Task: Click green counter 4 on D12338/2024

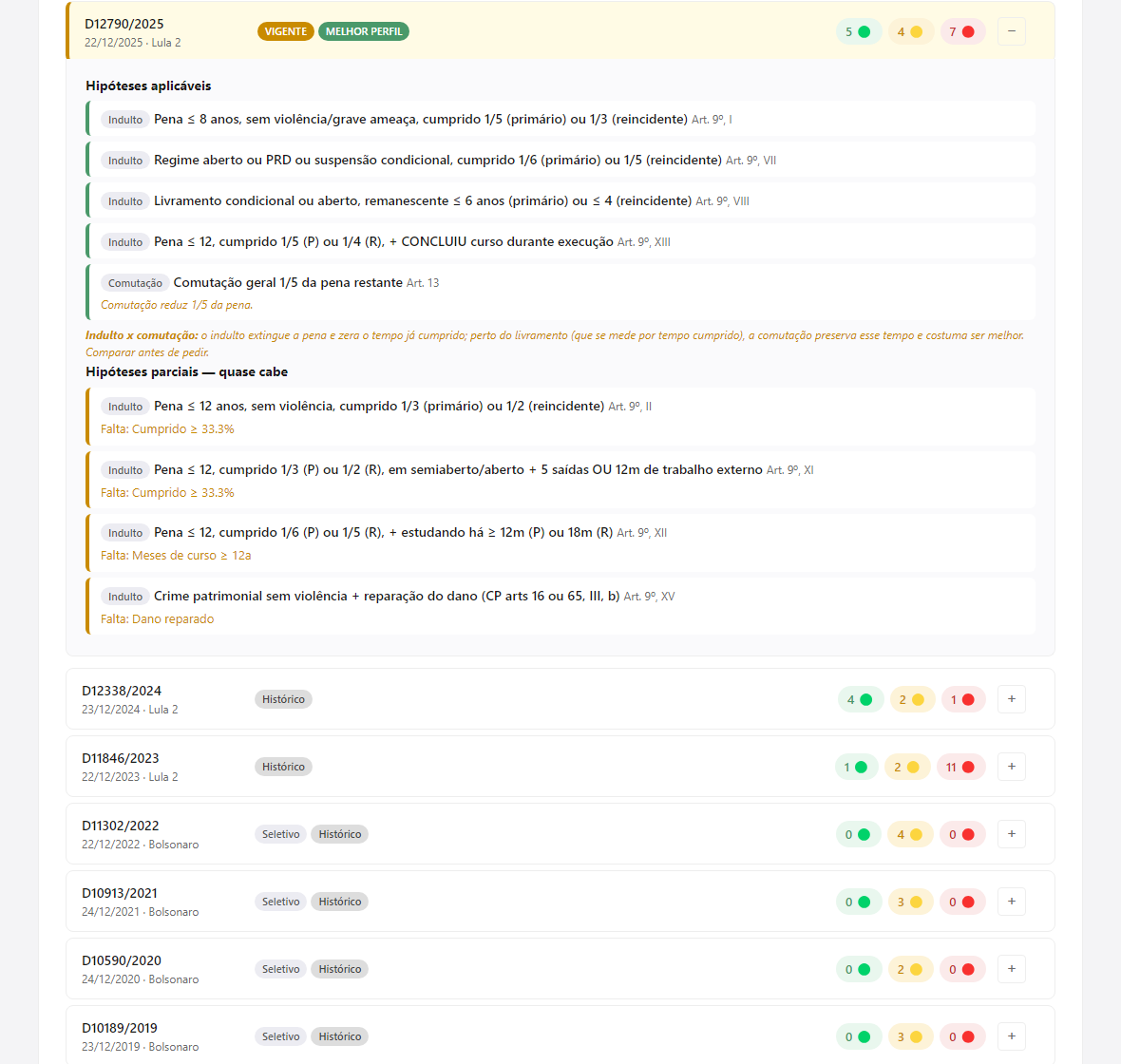Action: (x=860, y=699)
